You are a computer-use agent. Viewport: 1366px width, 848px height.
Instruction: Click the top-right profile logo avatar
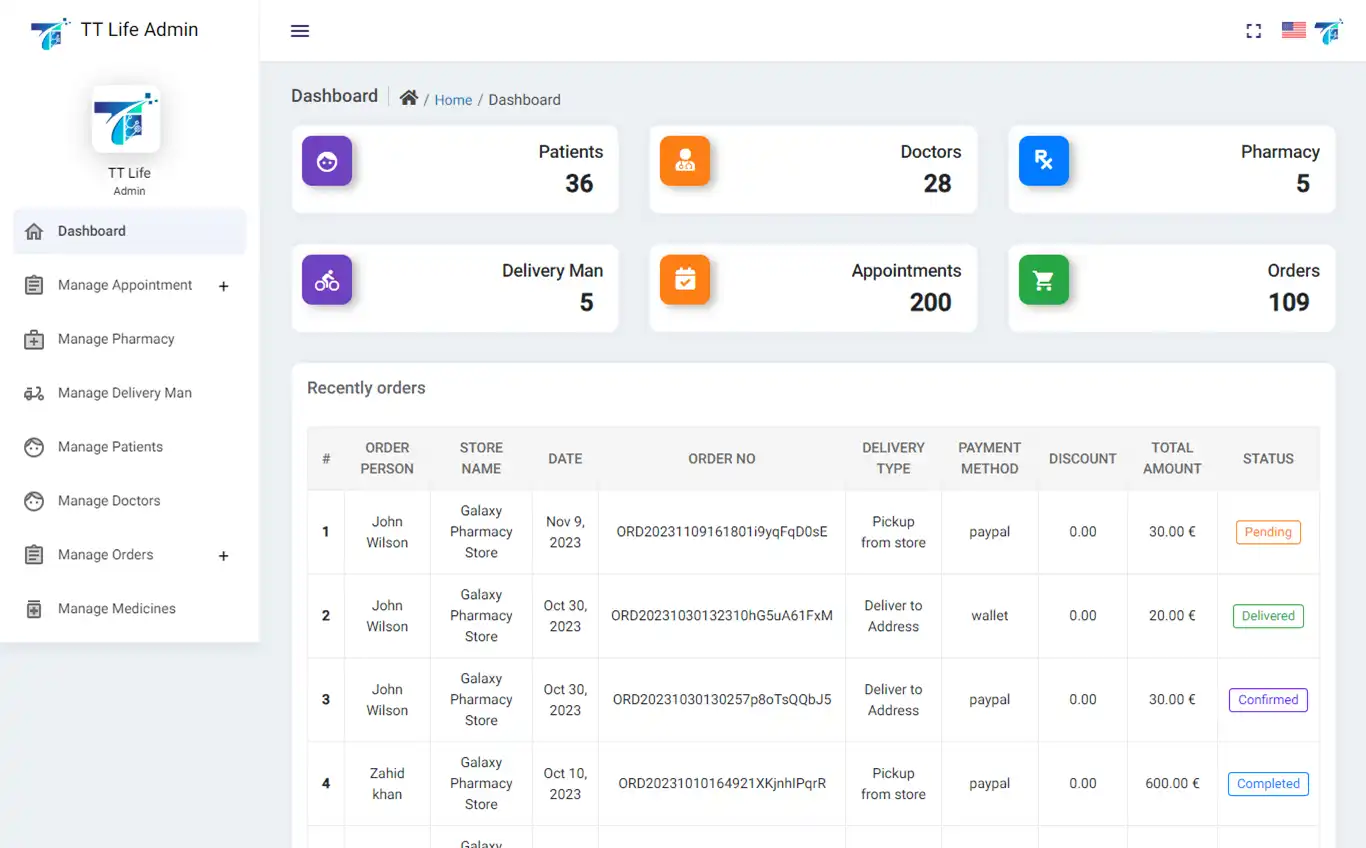tap(1329, 31)
